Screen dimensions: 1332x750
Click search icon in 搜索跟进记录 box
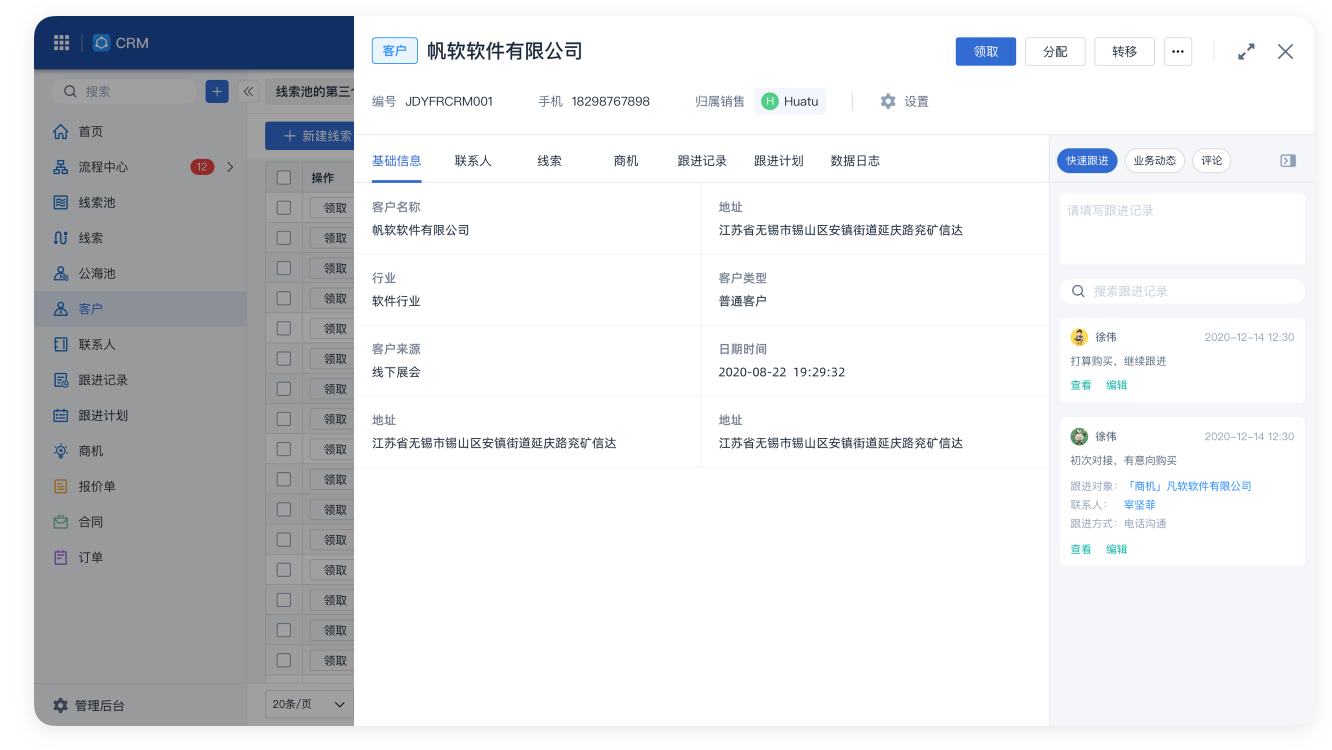[x=1078, y=291]
